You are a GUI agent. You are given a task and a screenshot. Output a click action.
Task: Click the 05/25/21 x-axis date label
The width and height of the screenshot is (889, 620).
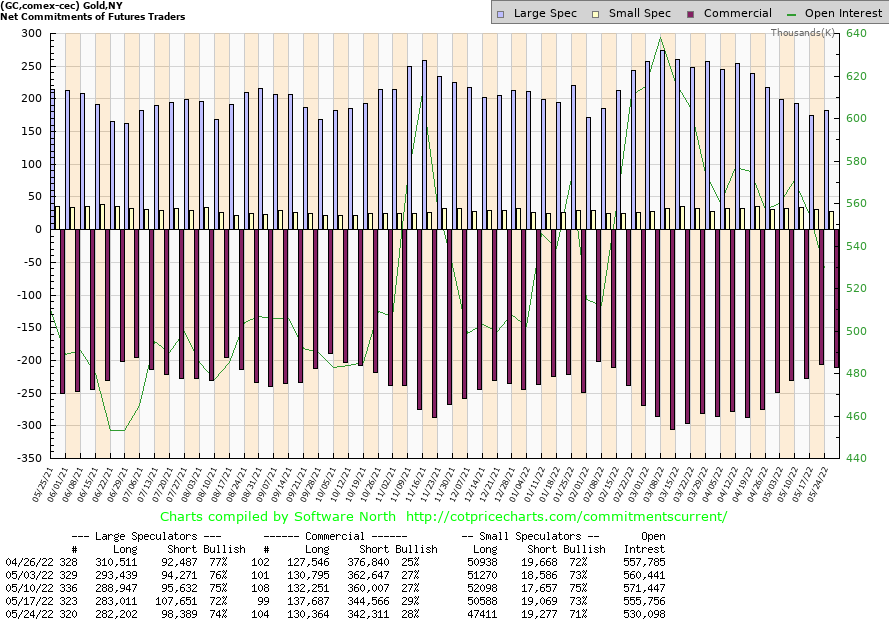click(45, 481)
